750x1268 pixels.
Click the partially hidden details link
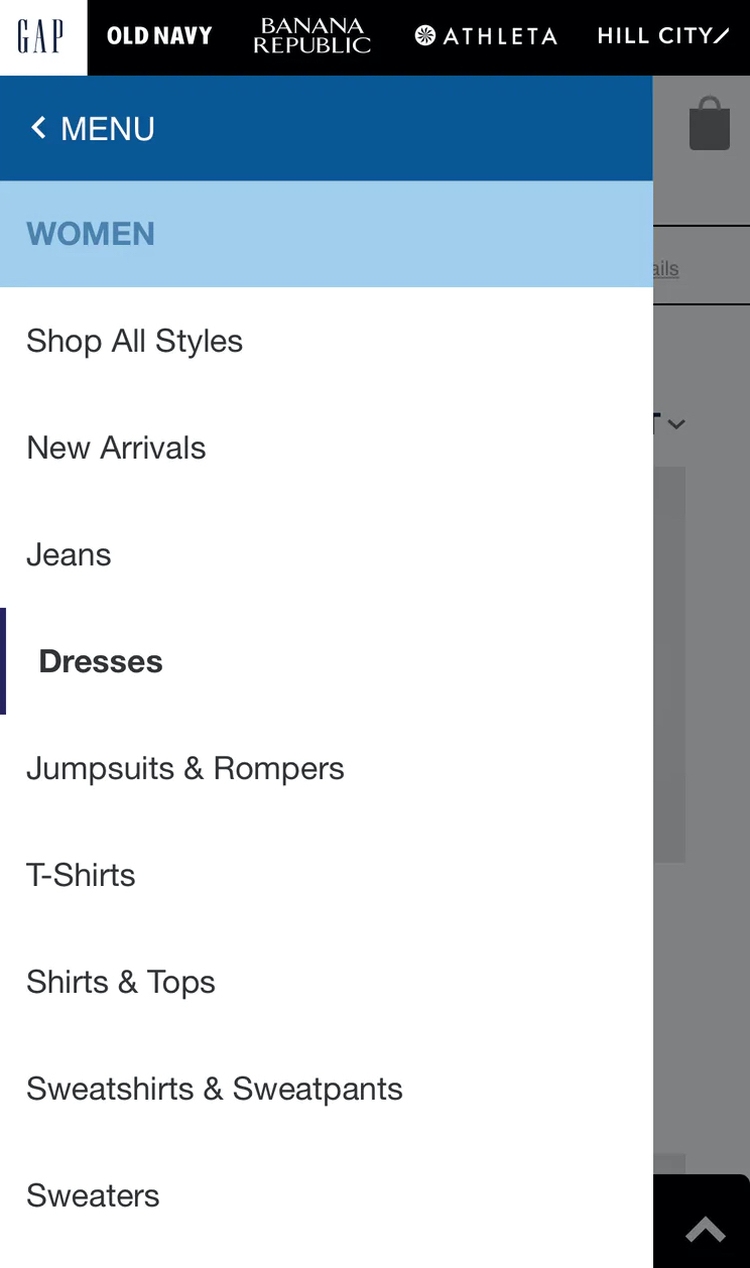click(666, 269)
